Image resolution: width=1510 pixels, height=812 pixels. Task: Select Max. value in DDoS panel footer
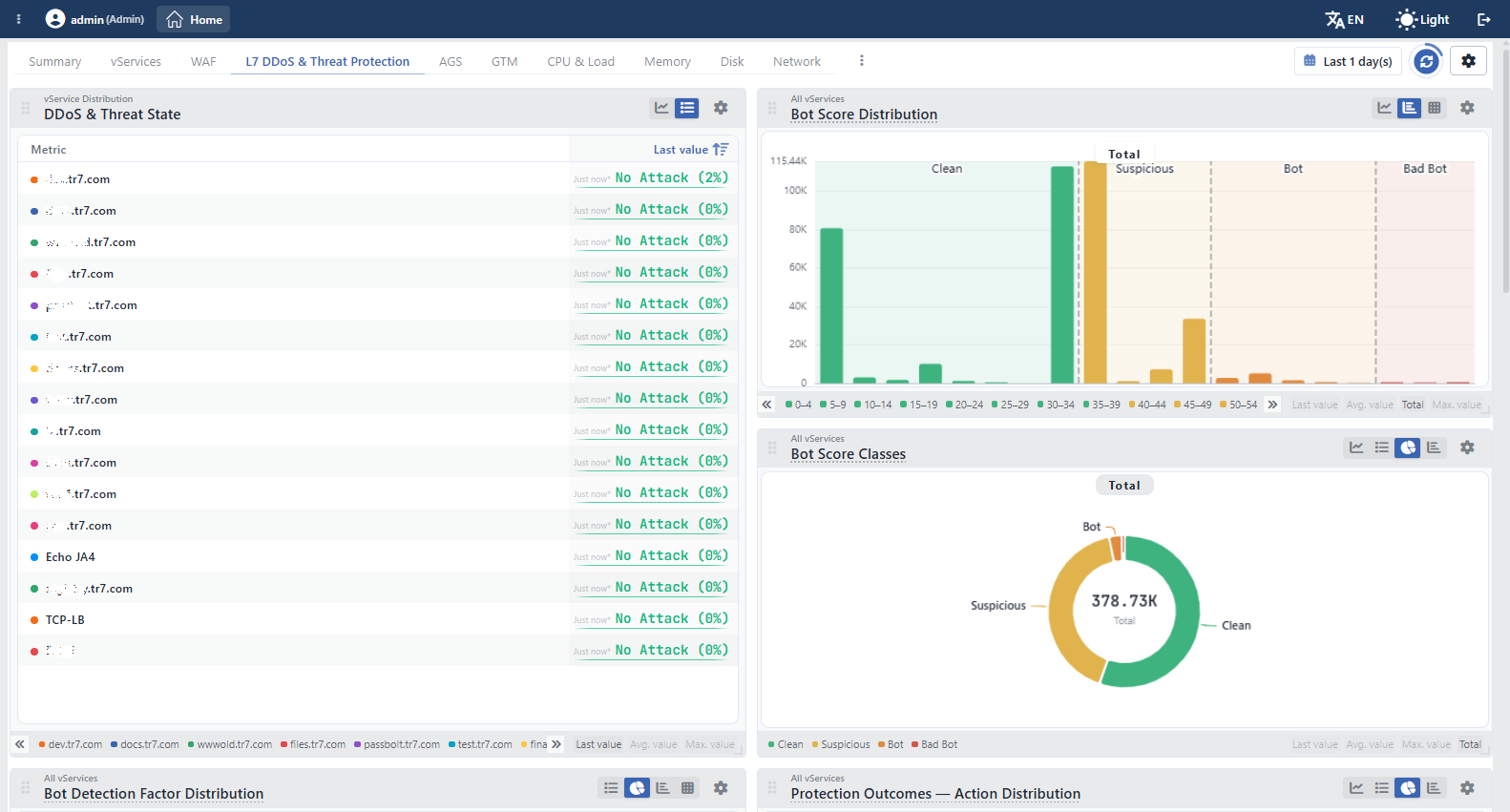(710, 744)
